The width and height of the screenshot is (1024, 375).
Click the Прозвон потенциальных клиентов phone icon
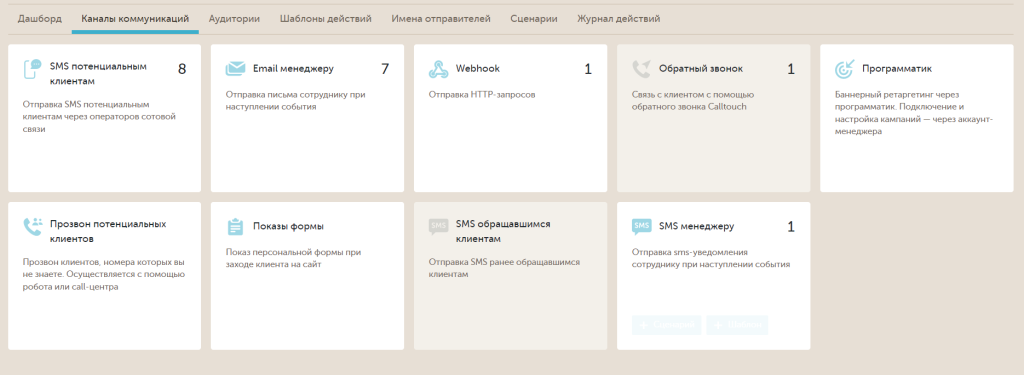coord(33,226)
